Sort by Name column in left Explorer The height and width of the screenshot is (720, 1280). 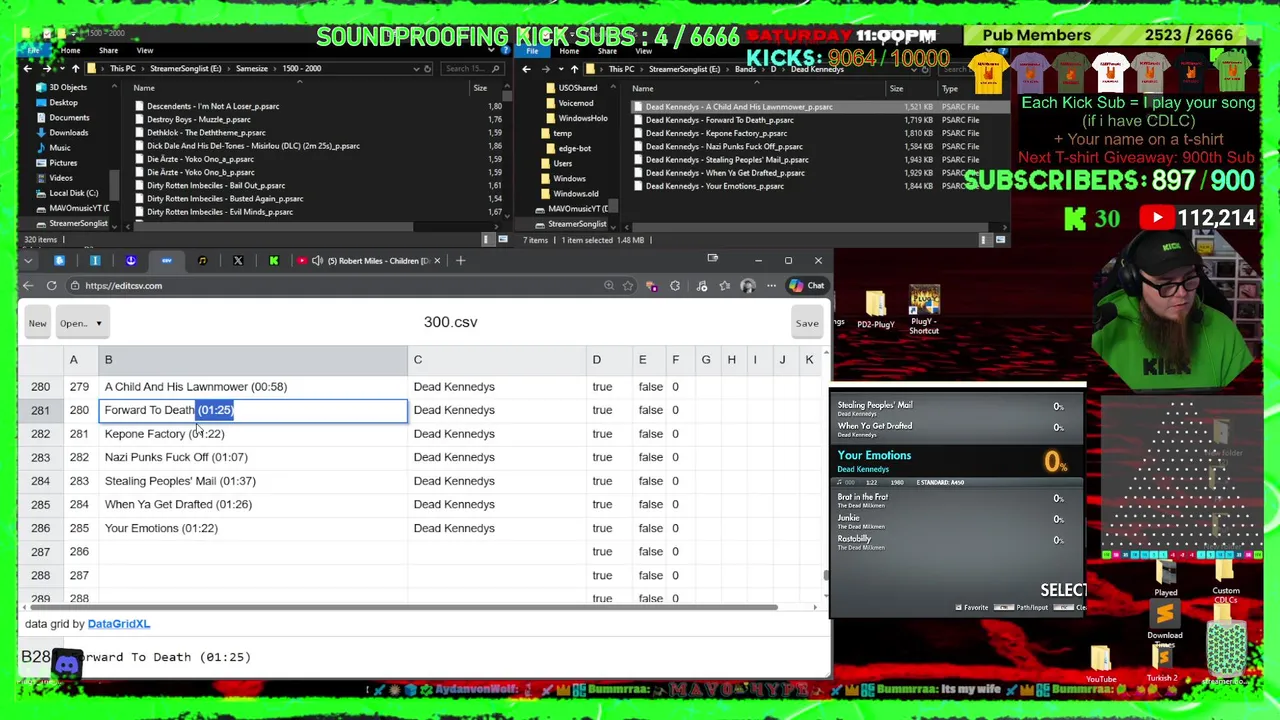click(144, 88)
